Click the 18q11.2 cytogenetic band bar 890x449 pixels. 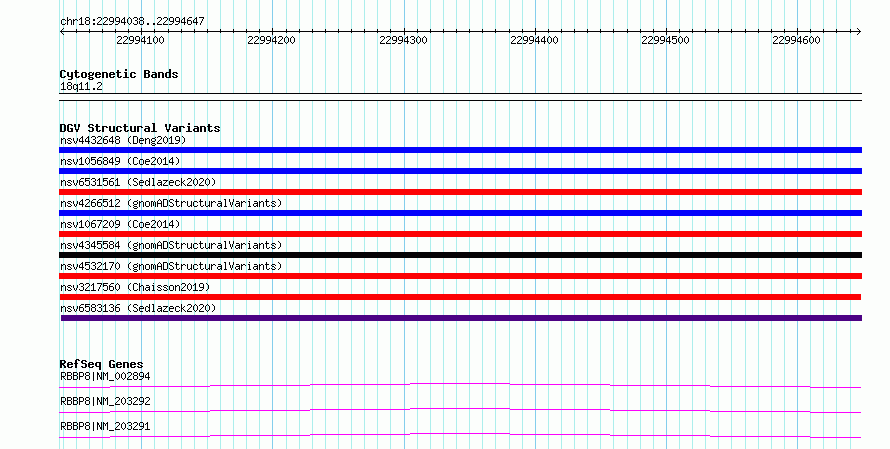(460, 97)
